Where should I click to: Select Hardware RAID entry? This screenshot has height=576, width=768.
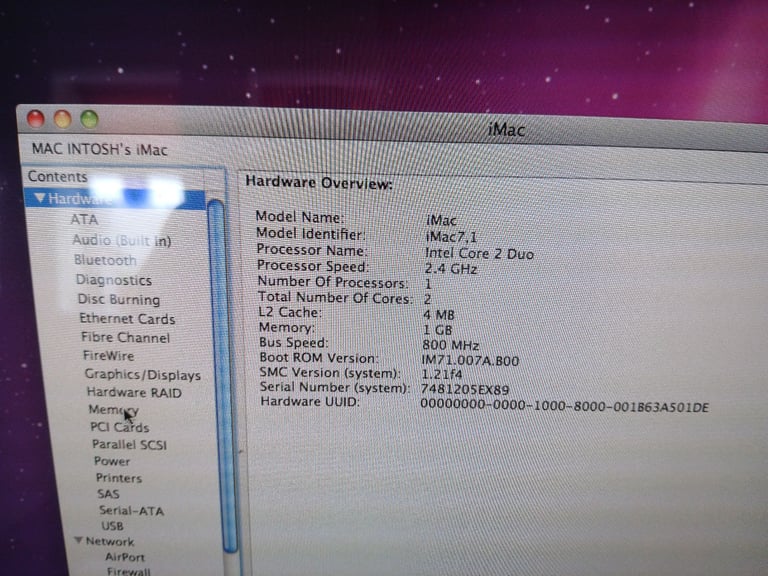[x=134, y=392]
